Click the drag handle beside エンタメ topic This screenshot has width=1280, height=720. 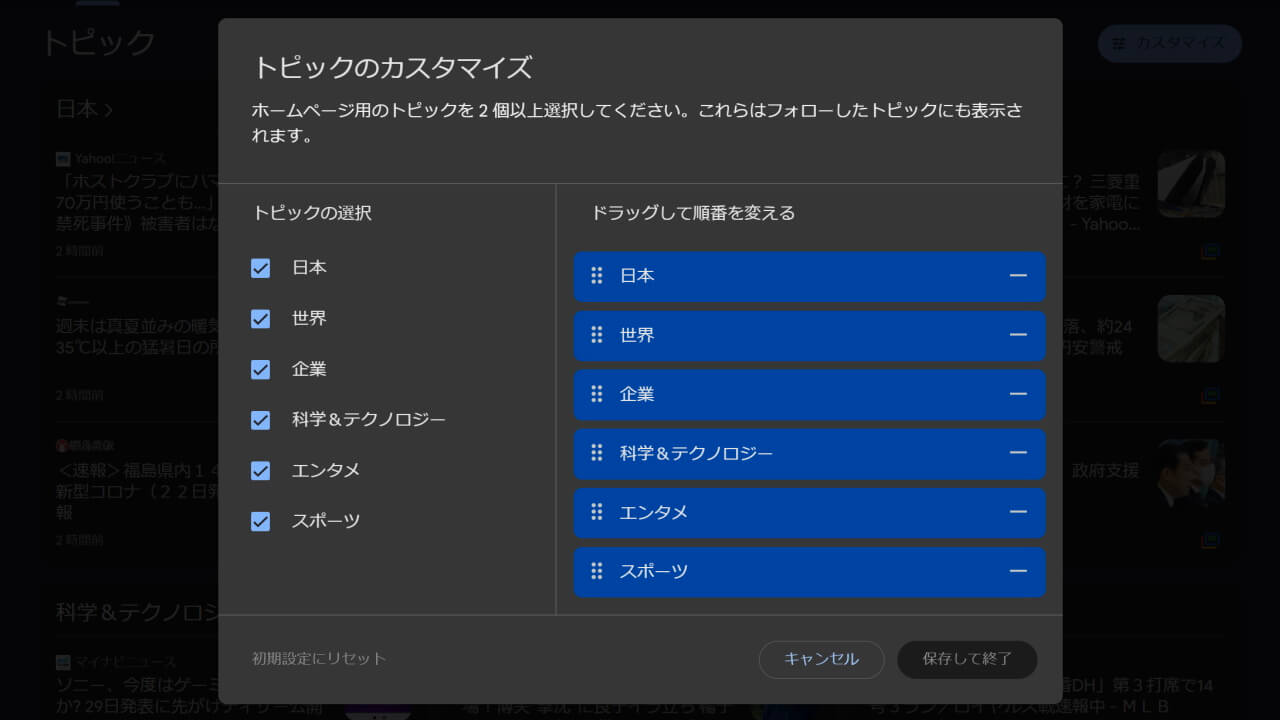click(x=597, y=513)
